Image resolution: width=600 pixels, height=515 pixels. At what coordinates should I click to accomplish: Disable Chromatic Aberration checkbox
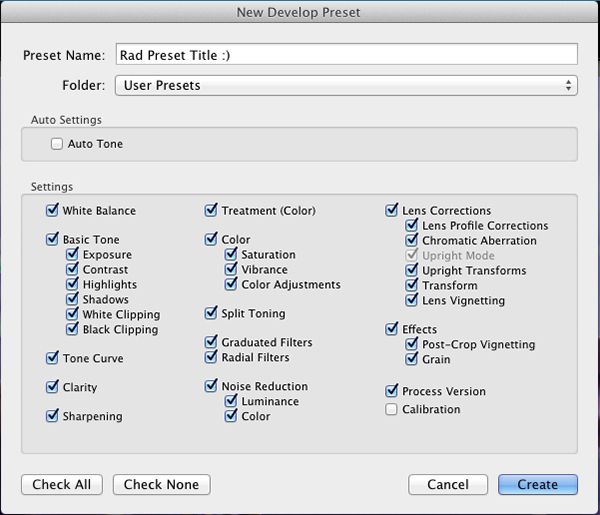click(411, 240)
